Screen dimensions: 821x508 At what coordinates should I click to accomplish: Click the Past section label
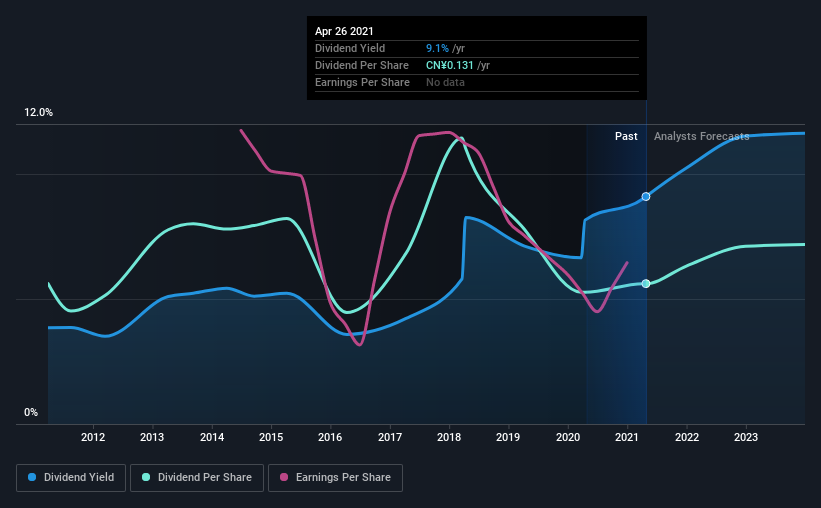626,136
